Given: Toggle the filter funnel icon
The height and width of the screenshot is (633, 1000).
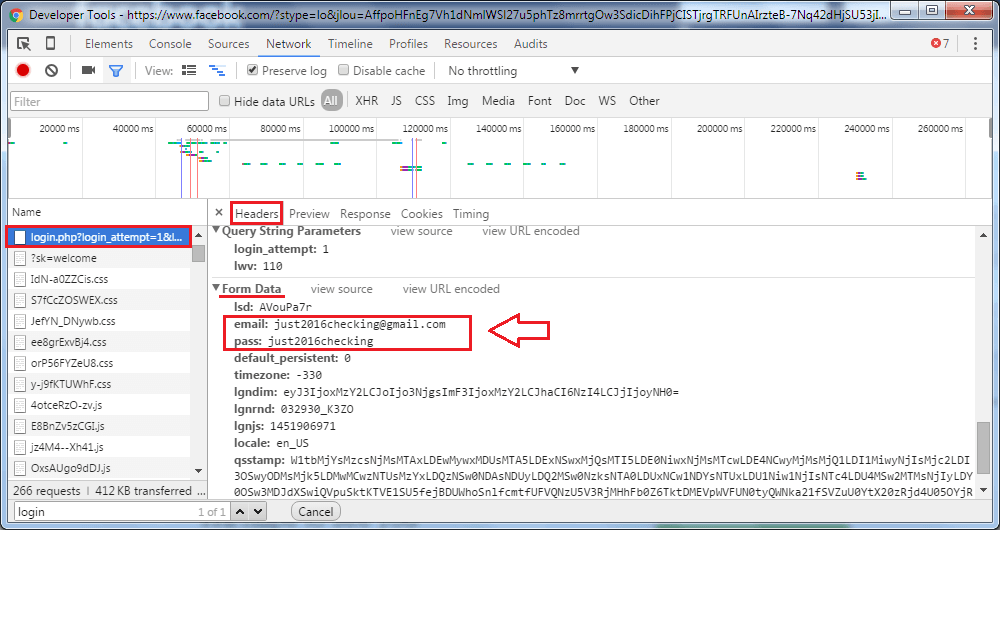Looking at the screenshot, I should [x=116, y=71].
